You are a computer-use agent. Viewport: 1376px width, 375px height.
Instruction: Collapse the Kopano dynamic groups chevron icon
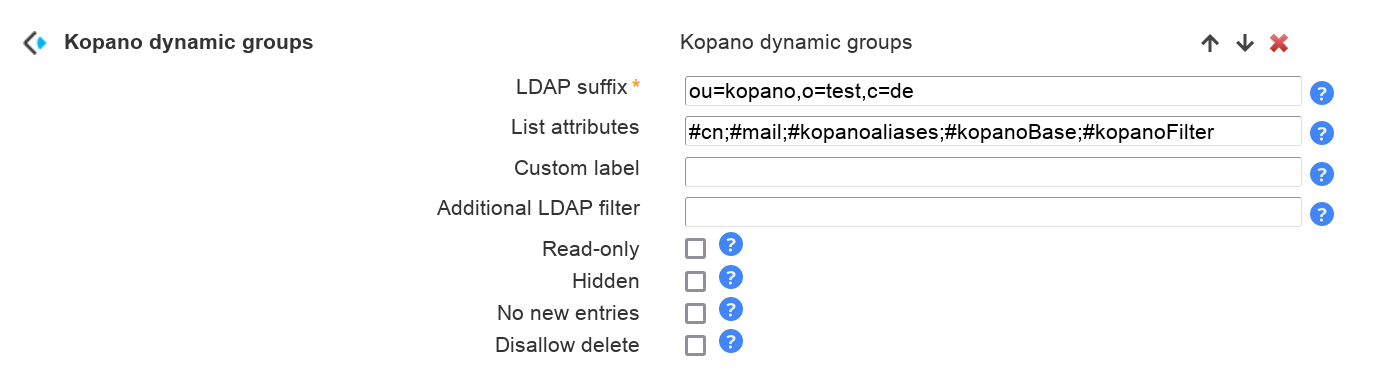tap(35, 43)
